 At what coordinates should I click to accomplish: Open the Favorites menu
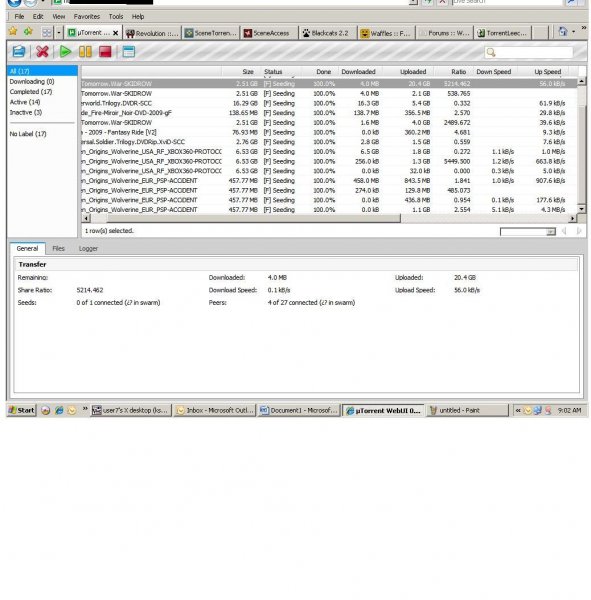click(87, 16)
